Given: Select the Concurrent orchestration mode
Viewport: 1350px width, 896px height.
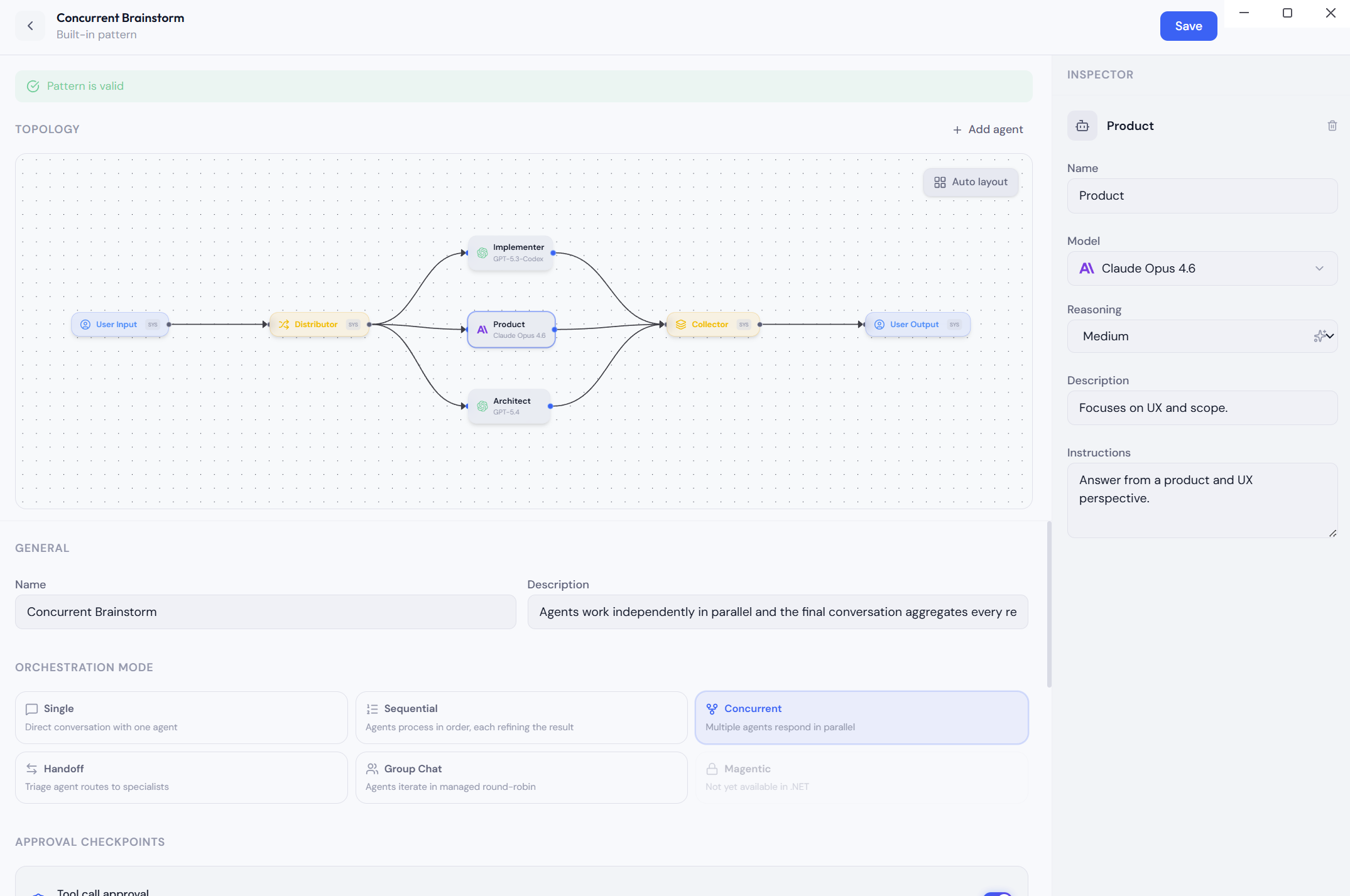Looking at the screenshot, I should (861, 718).
